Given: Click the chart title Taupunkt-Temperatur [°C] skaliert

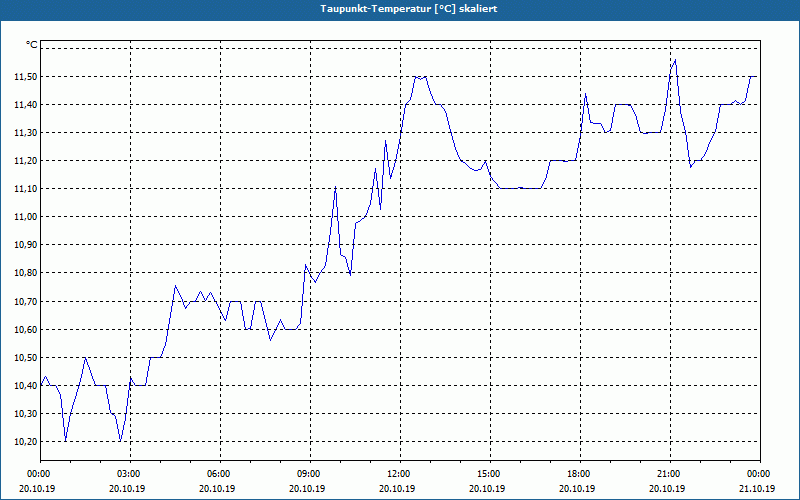Looking at the screenshot, I should [x=409, y=9].
